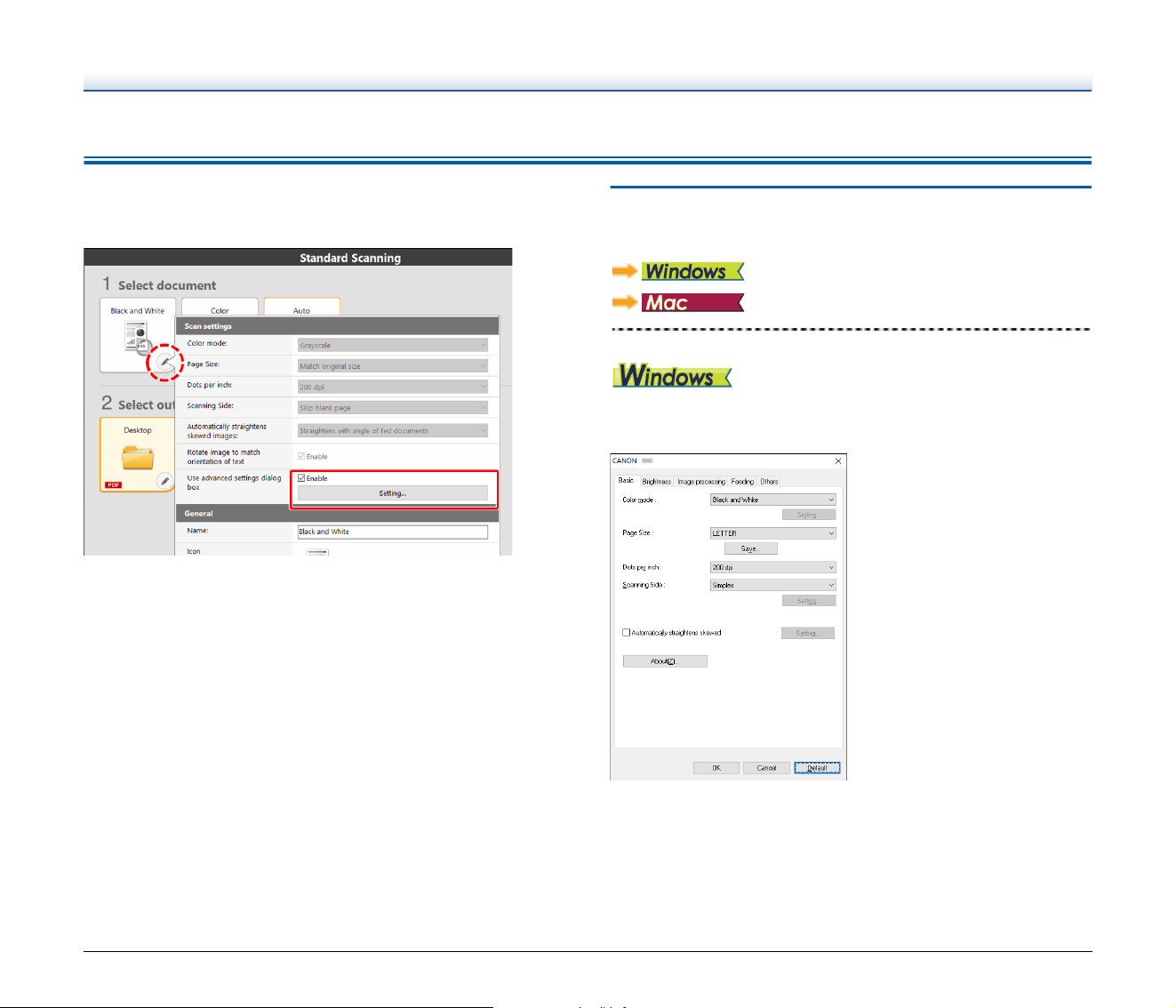Viewport: 1176px width, 1008px height.
Task: Click the PDF badge on Desktop output
Action: 114,484
